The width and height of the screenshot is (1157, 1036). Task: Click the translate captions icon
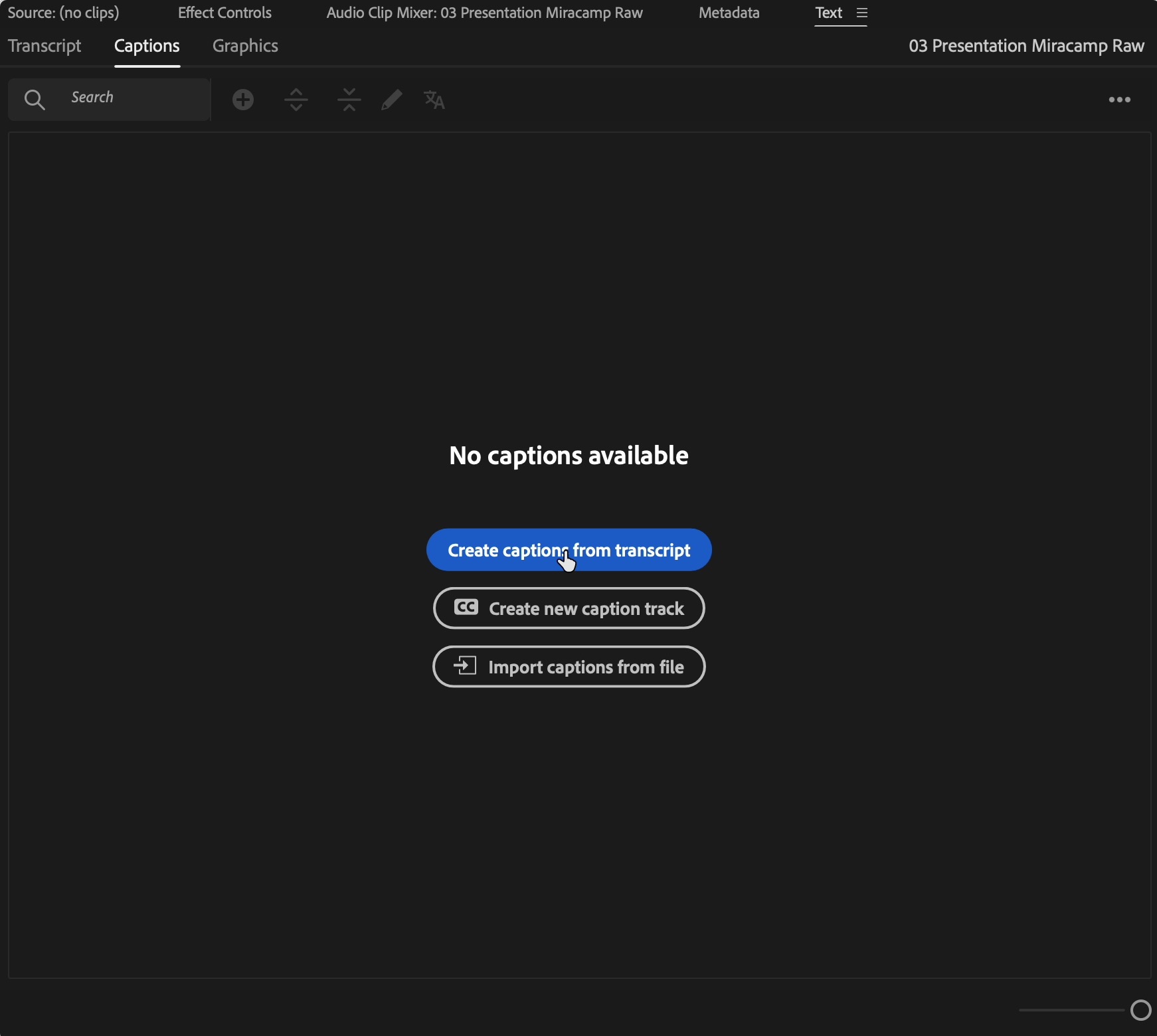click(x=434, y=100)
